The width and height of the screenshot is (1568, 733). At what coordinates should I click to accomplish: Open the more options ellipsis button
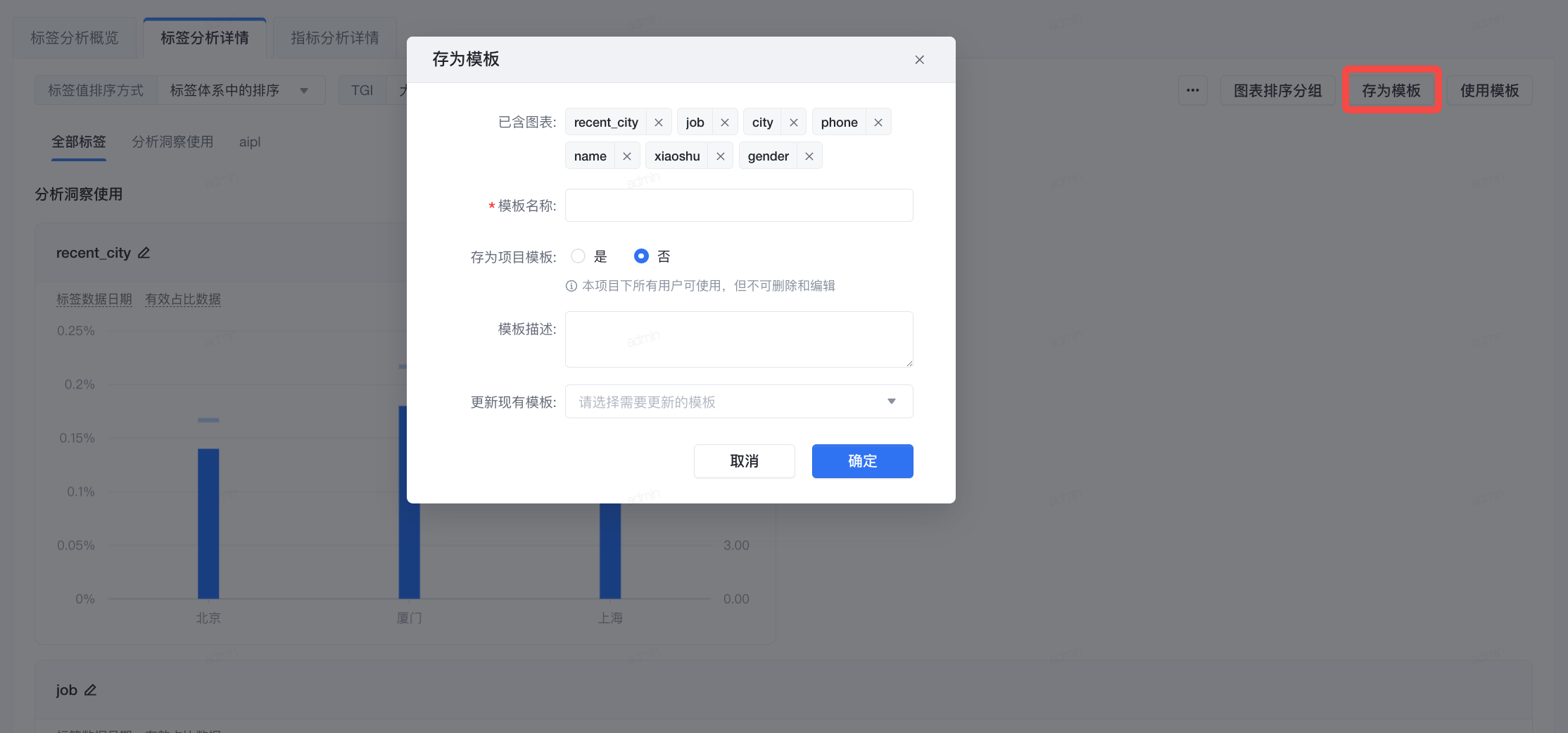[1193, 90]
